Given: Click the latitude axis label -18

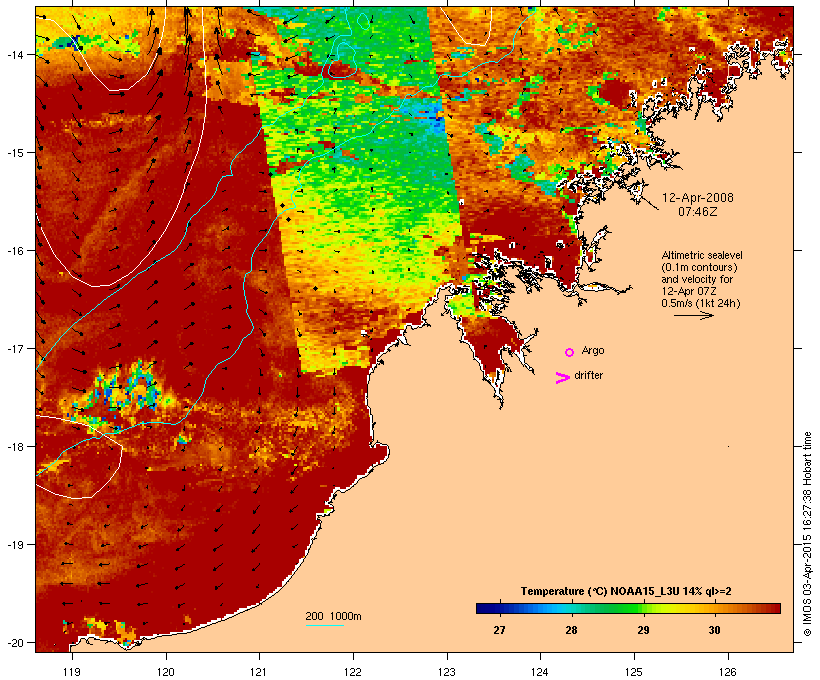Looking at the screenshot, I should 14,446.
